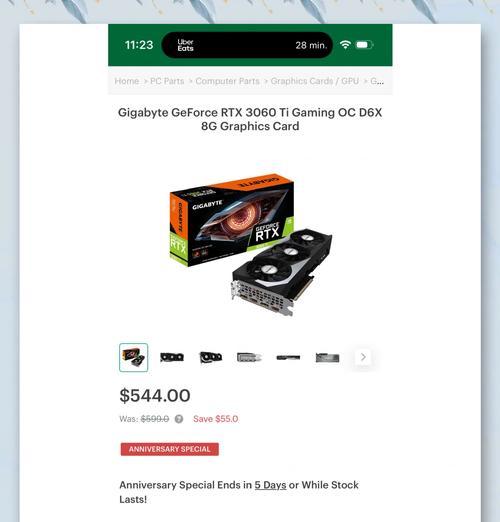The height and width of the screenshot is (522, 500).
Task: Open the Home breadcrumb link
Action: pos(127,81)
